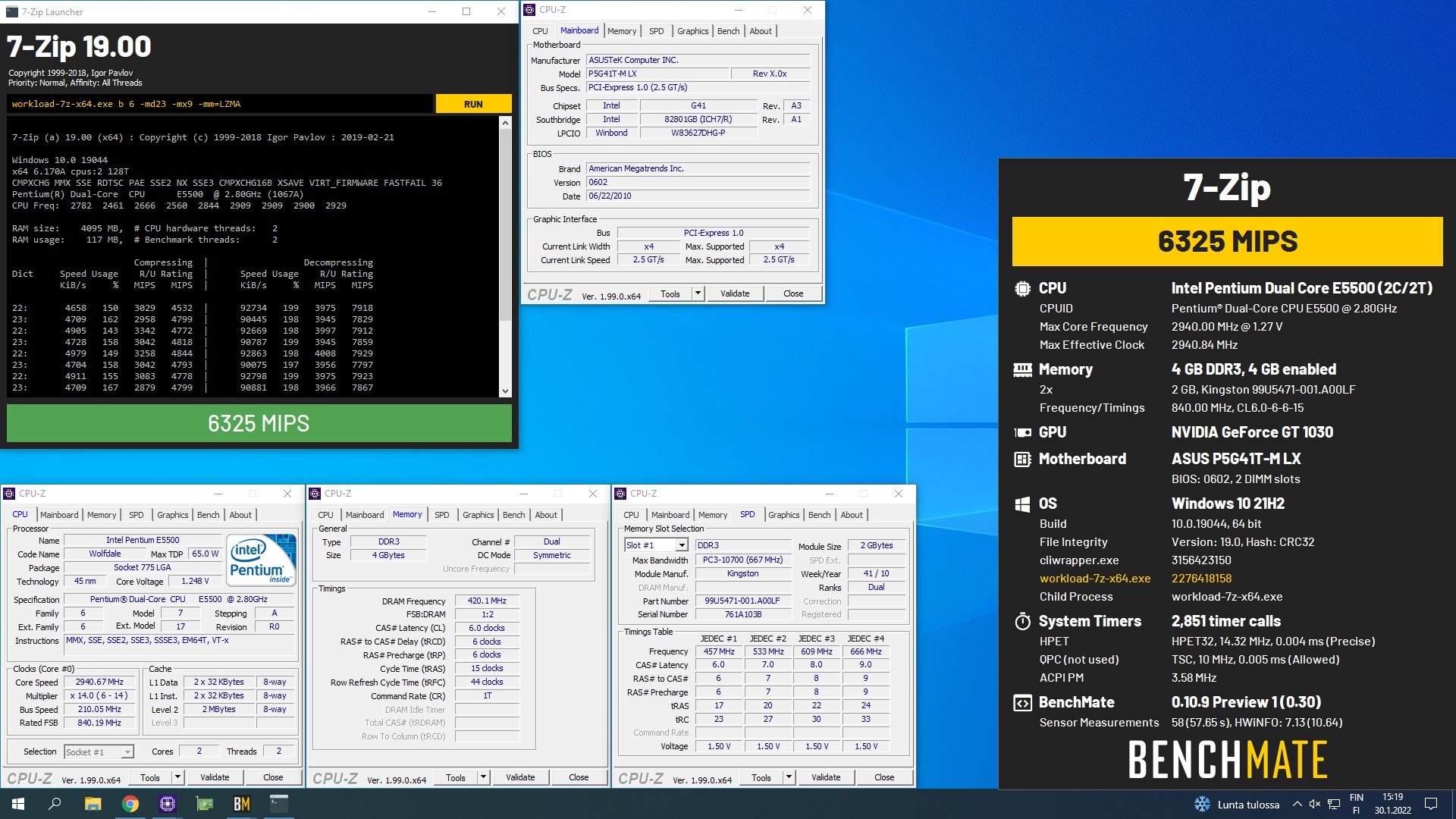
Task: Click Validate in Mainboard CPU-Z window
Action: coord(735,294)
